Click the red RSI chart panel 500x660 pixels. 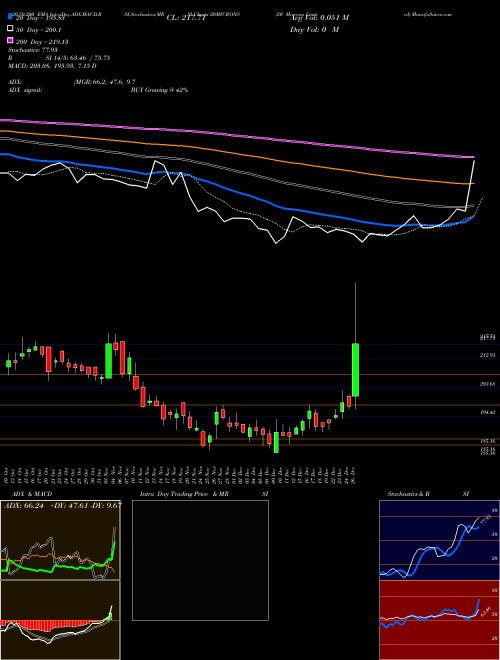click(x=439, y=620)
